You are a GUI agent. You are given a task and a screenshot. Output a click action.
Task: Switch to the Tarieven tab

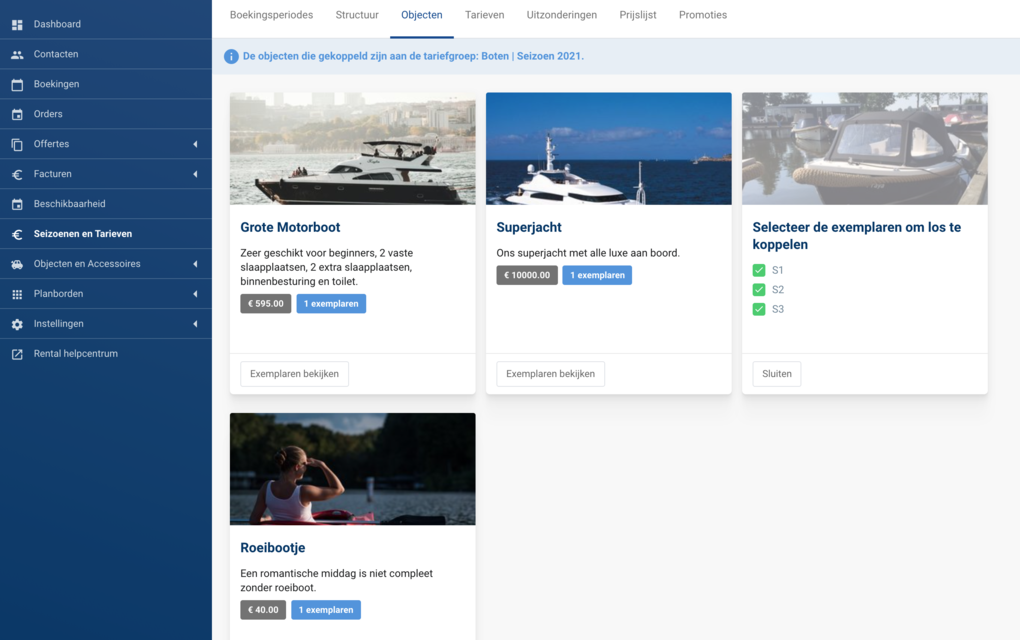point(484,15)
